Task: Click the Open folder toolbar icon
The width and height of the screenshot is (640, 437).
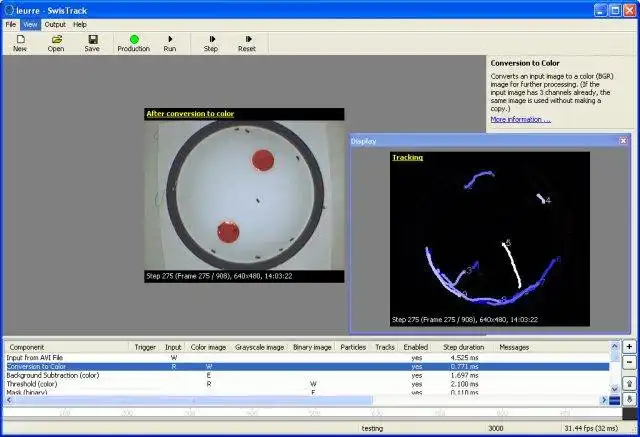Action: [56, 43]
